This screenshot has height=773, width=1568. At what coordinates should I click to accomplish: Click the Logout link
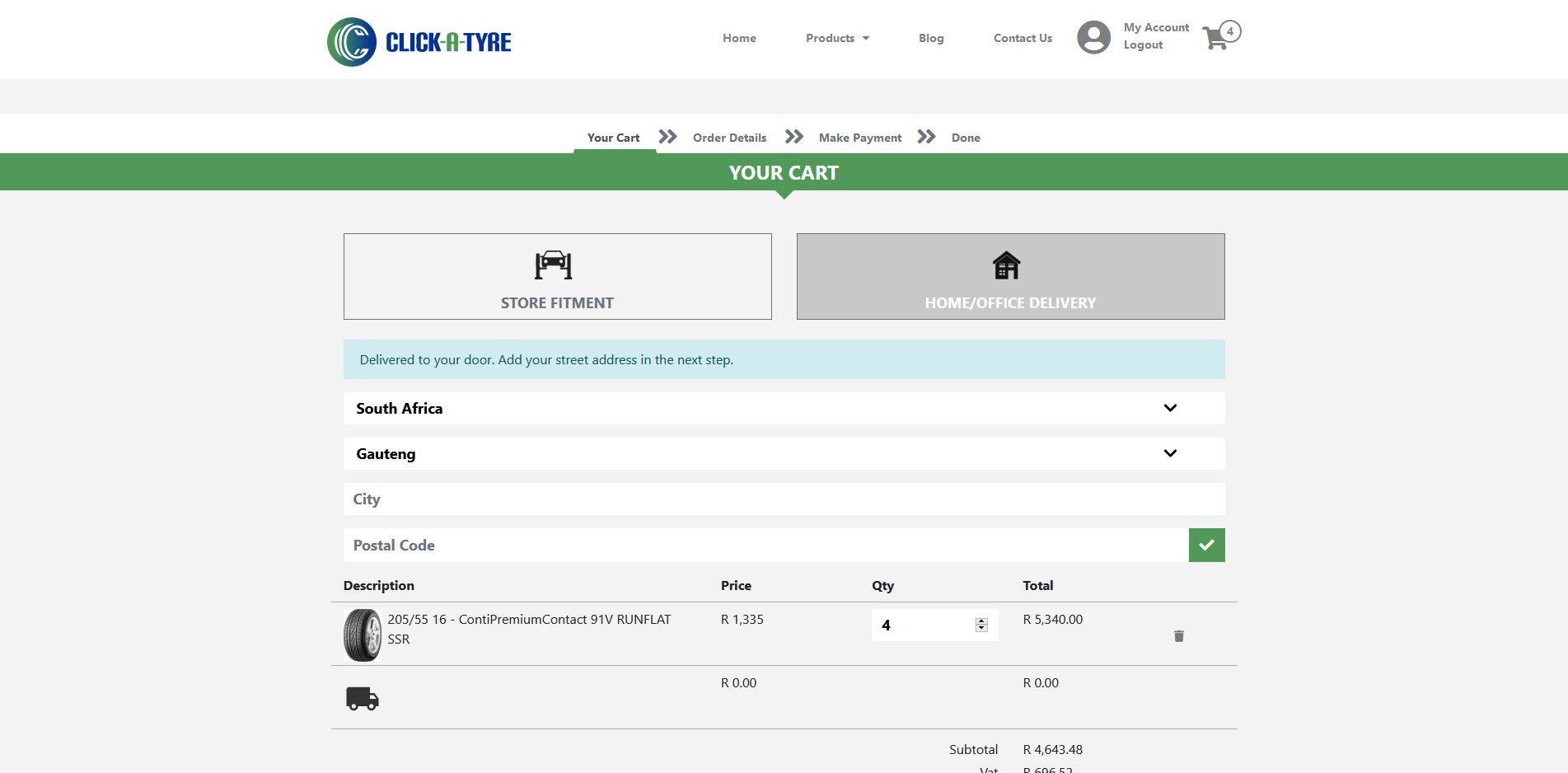pyautogui.click(x=1143, y=45)
